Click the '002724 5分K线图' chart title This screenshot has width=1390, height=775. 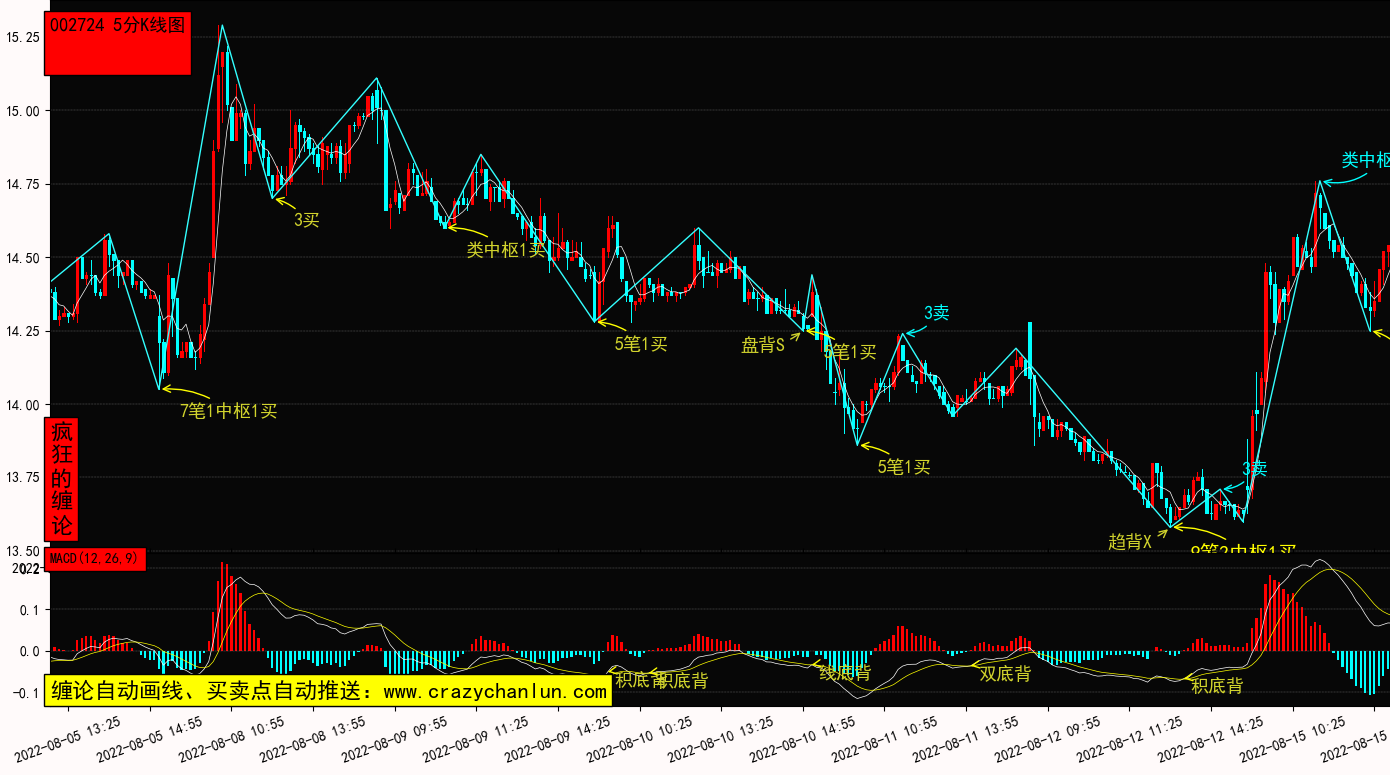[x=117, y=27]
